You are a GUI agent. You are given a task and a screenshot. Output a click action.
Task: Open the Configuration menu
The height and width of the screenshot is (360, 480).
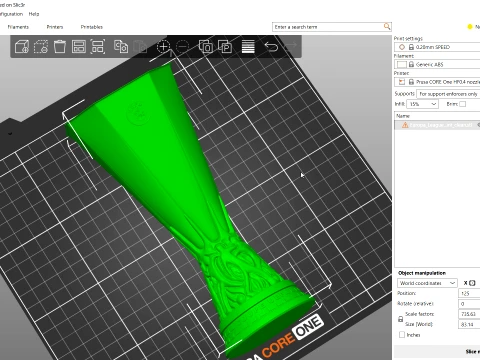click(11, 14)
